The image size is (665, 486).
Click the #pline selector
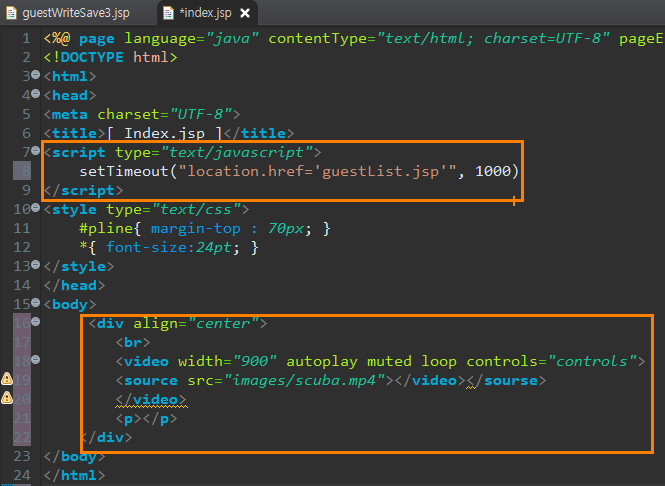coord(106,229)
